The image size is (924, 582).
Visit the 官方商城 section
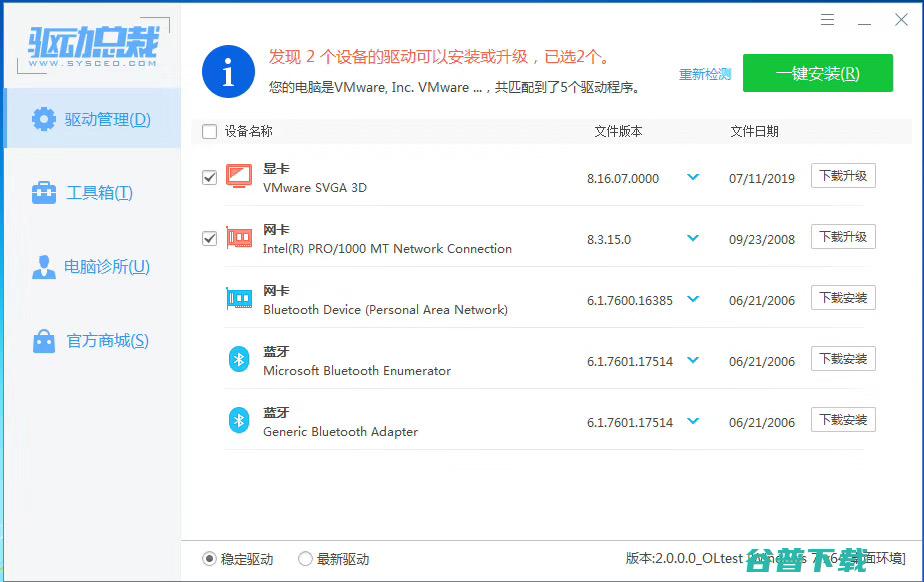92,340
